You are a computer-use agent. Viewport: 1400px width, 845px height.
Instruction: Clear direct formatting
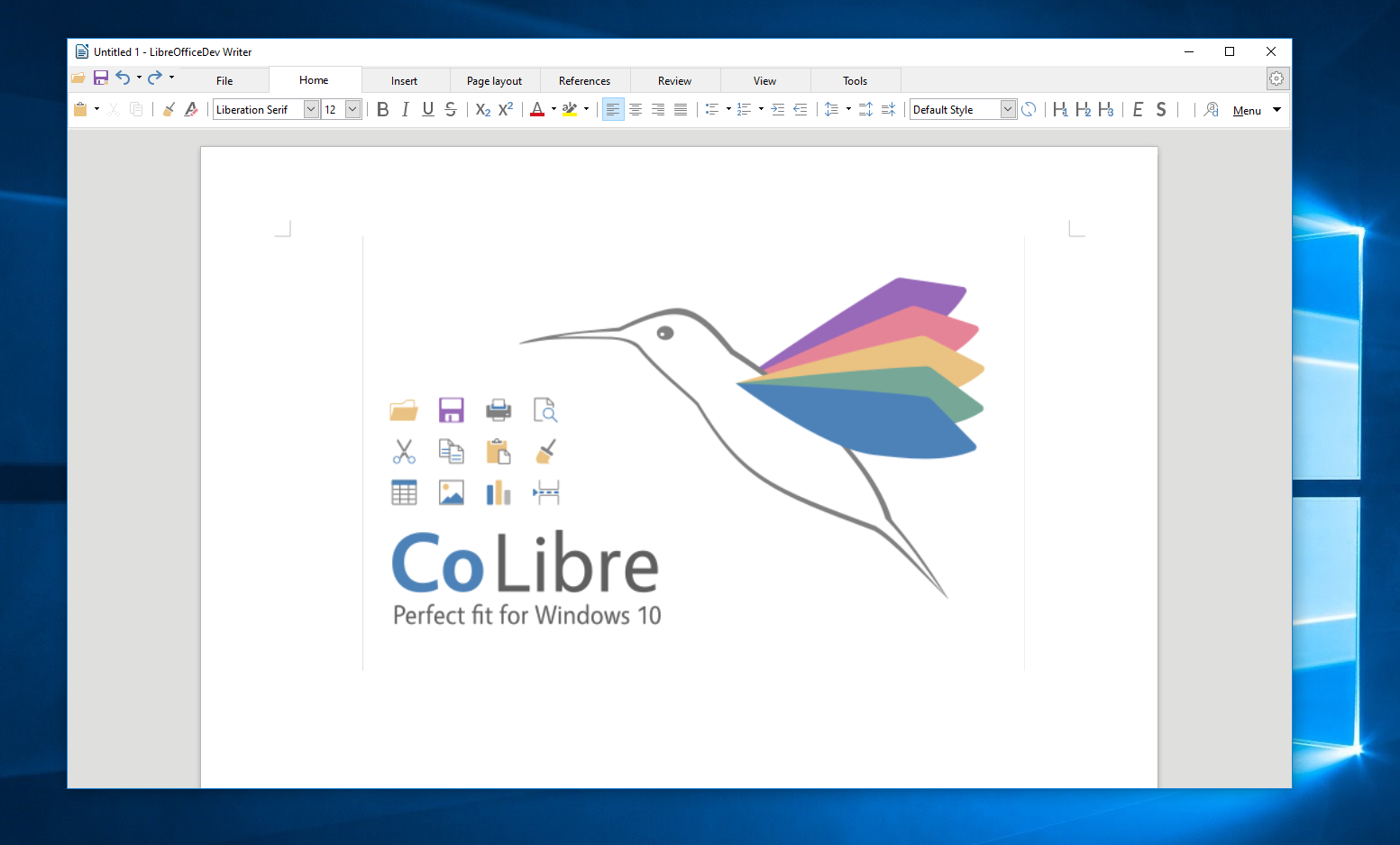pos(191,109)
